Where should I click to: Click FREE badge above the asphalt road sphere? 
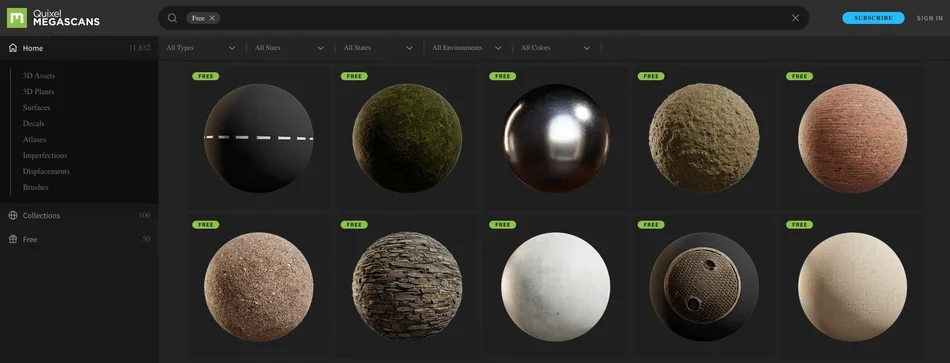tap(205, 76)
